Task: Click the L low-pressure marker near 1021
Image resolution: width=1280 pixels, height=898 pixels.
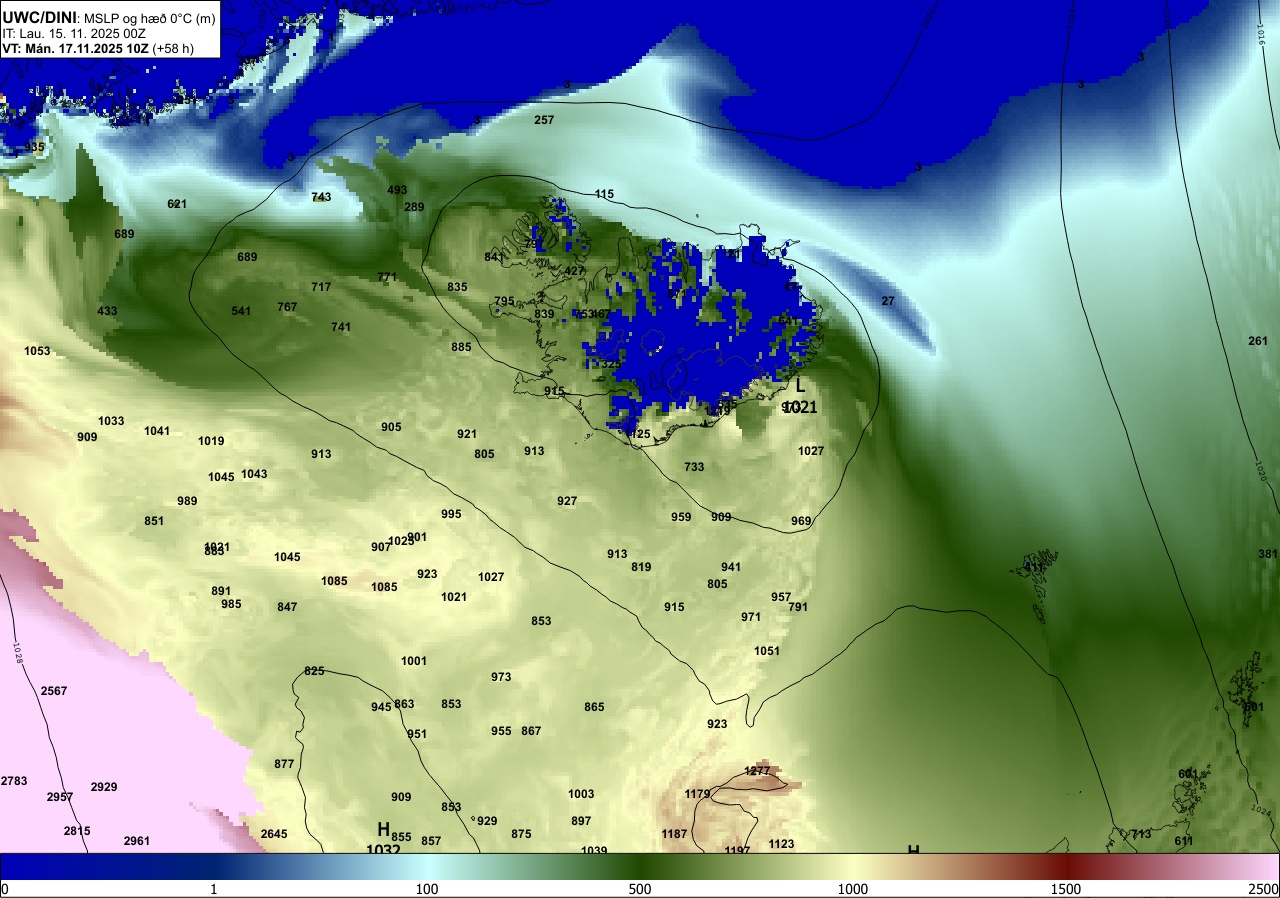Action: pos(800,386)
